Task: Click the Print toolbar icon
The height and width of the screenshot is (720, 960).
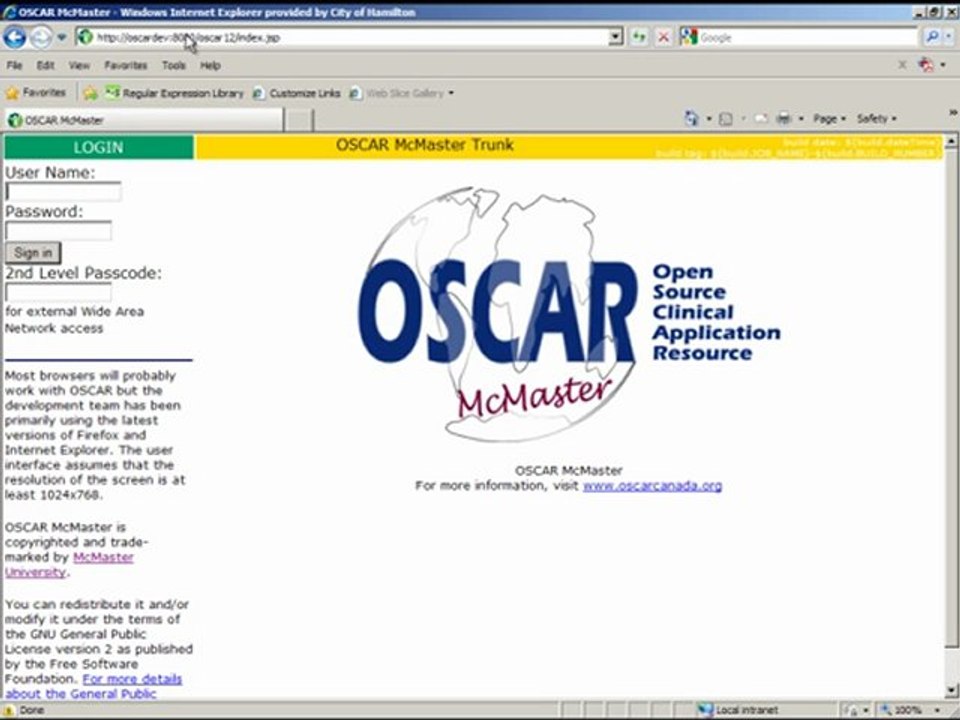Action: (784, 119)
